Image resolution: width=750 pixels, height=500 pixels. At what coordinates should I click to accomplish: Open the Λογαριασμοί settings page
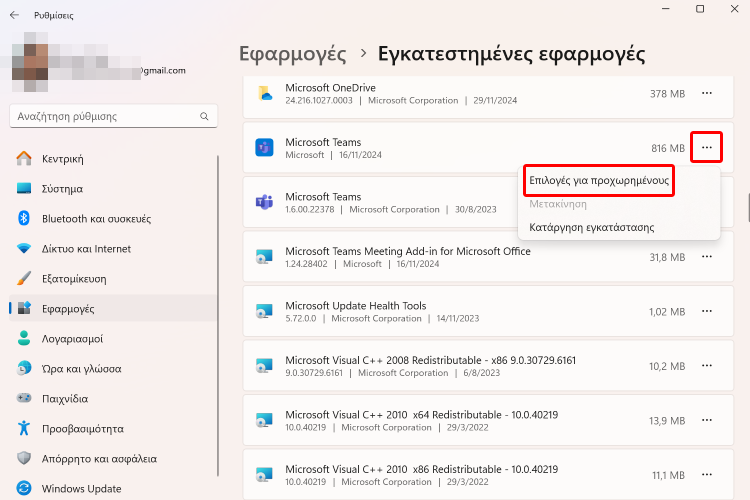point(113,338)
